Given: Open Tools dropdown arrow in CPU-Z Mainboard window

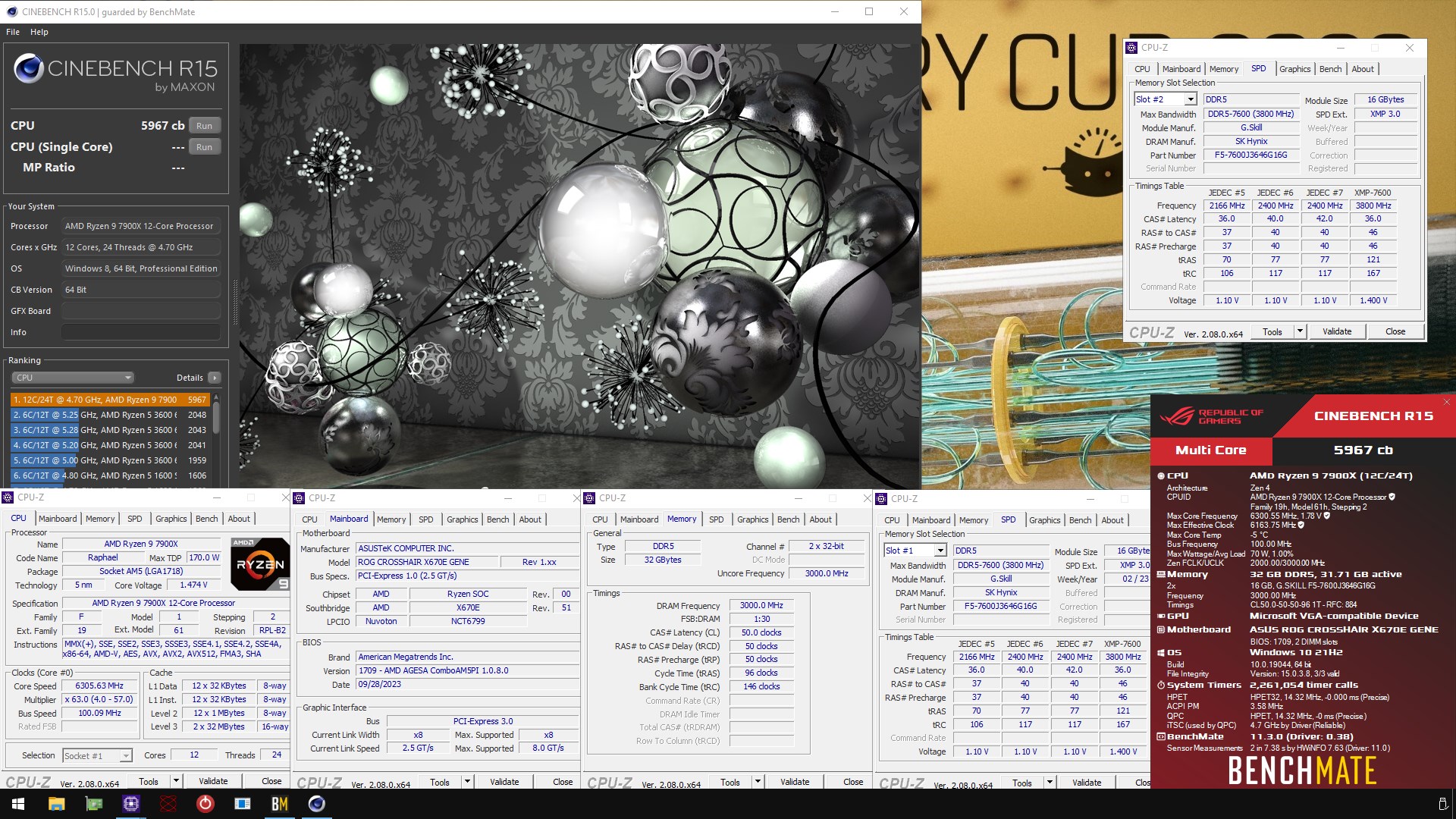Looking at the screenshot, I should pos(466,782).
